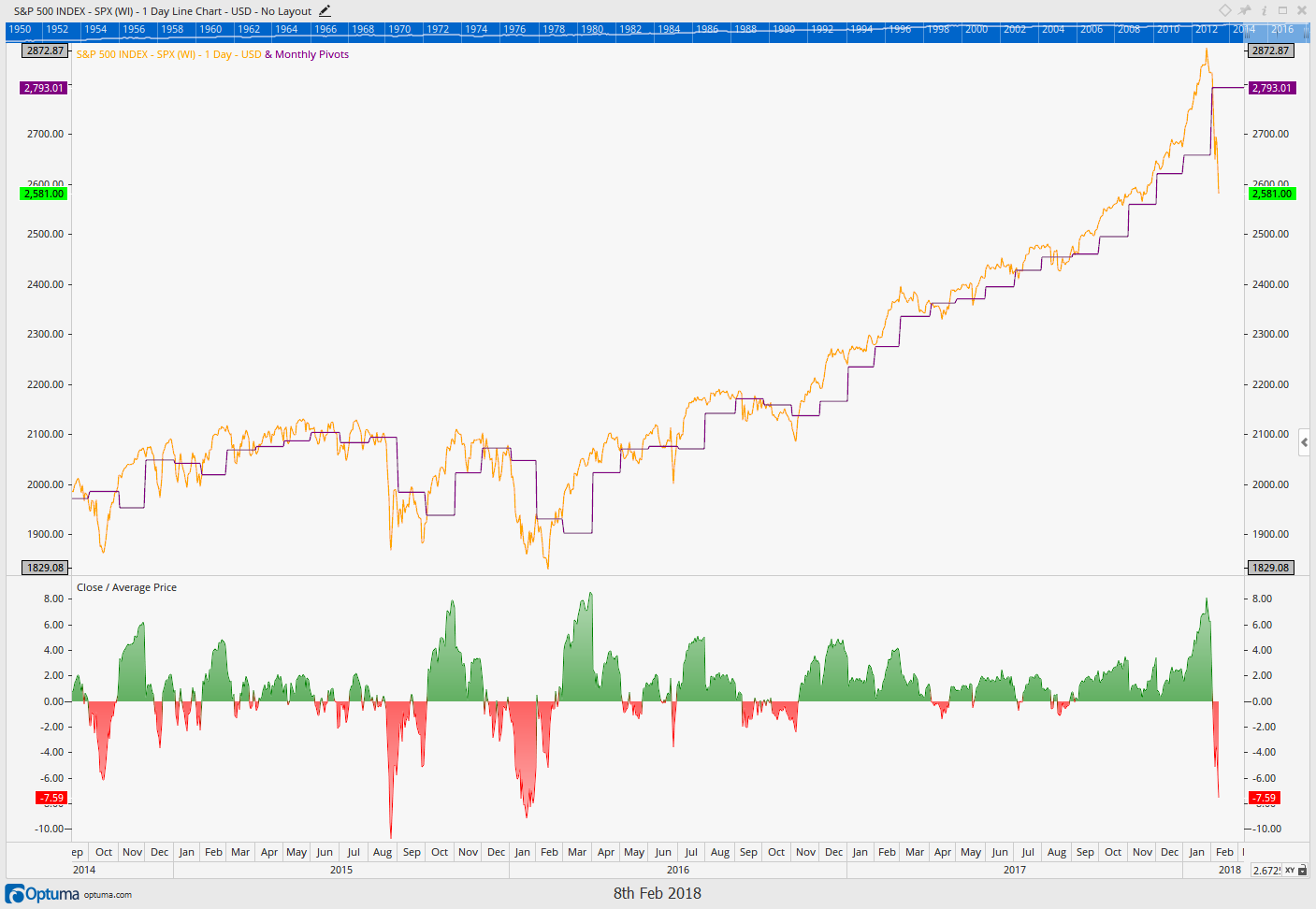The image size is (1316, 909).
Task: Click the Feb label above the 2018 year
Action: (x=1224, y=852)
